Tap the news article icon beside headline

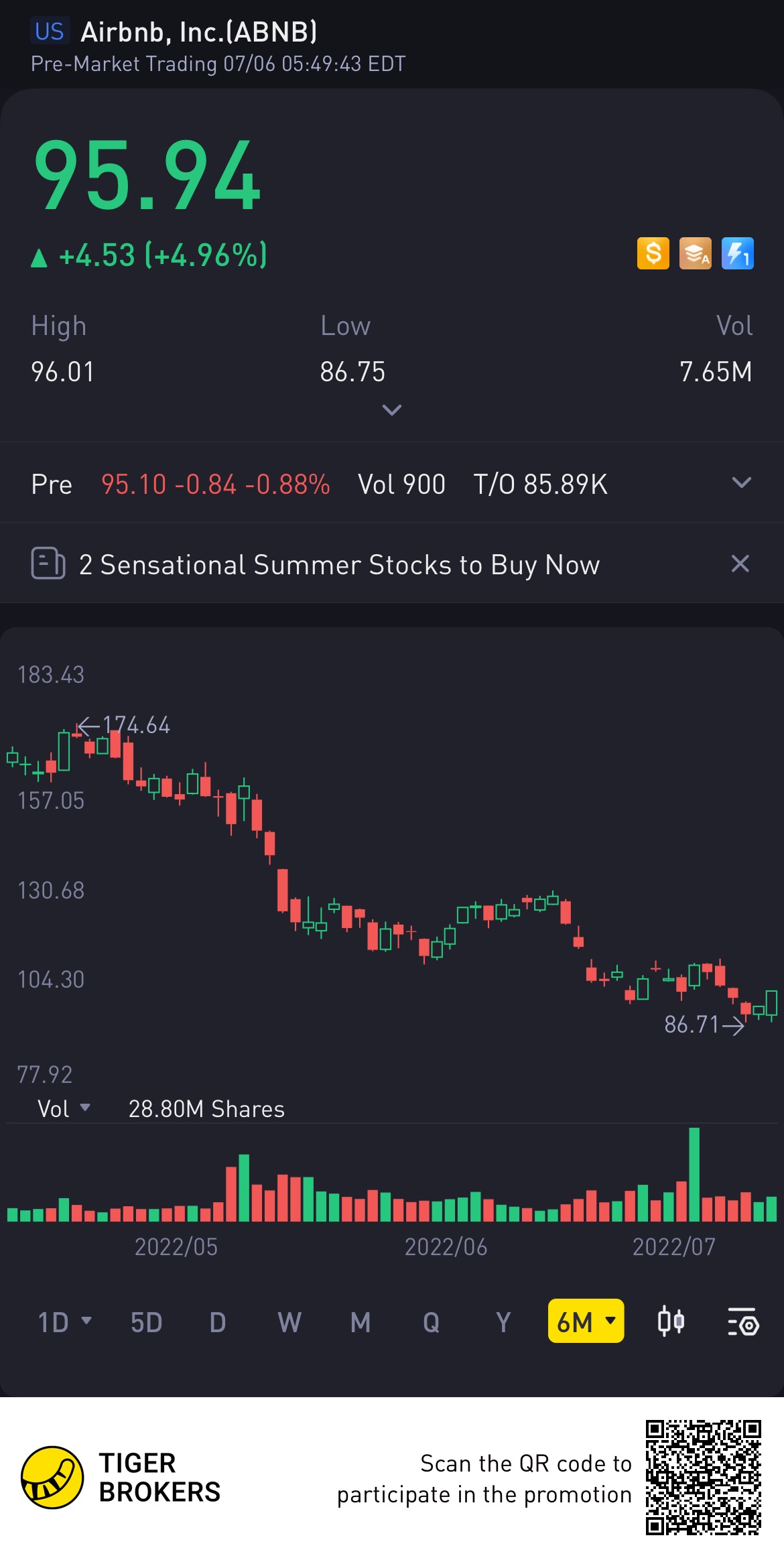48,564
